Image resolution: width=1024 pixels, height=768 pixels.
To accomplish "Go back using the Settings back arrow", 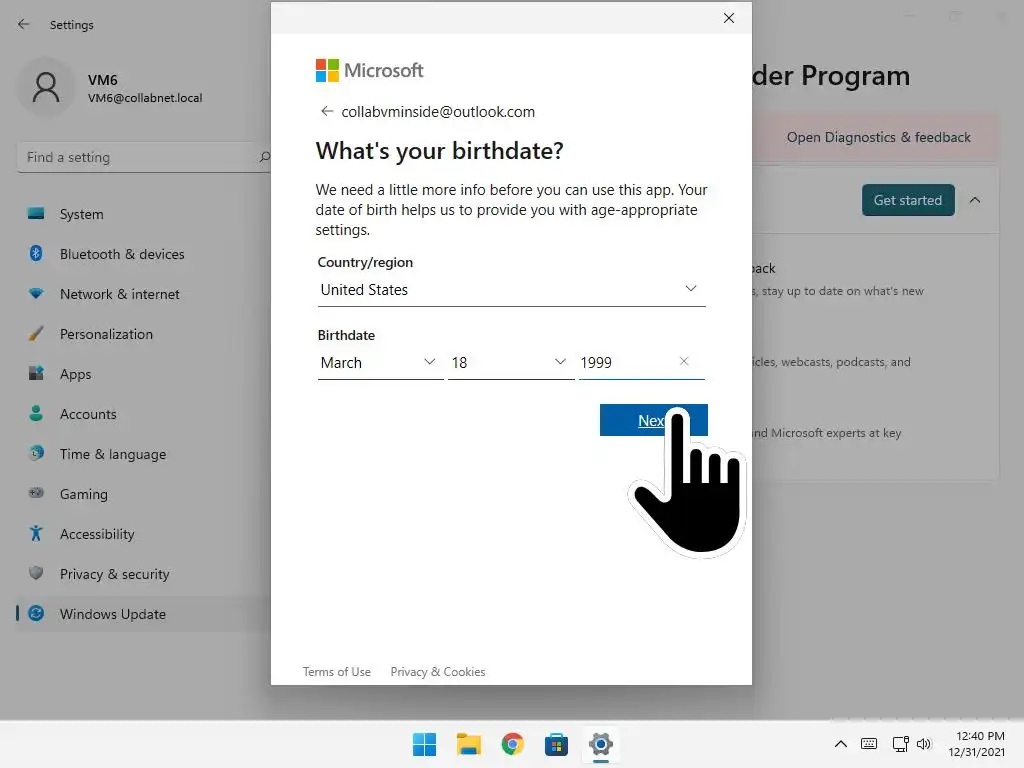I will click(24, 25).
